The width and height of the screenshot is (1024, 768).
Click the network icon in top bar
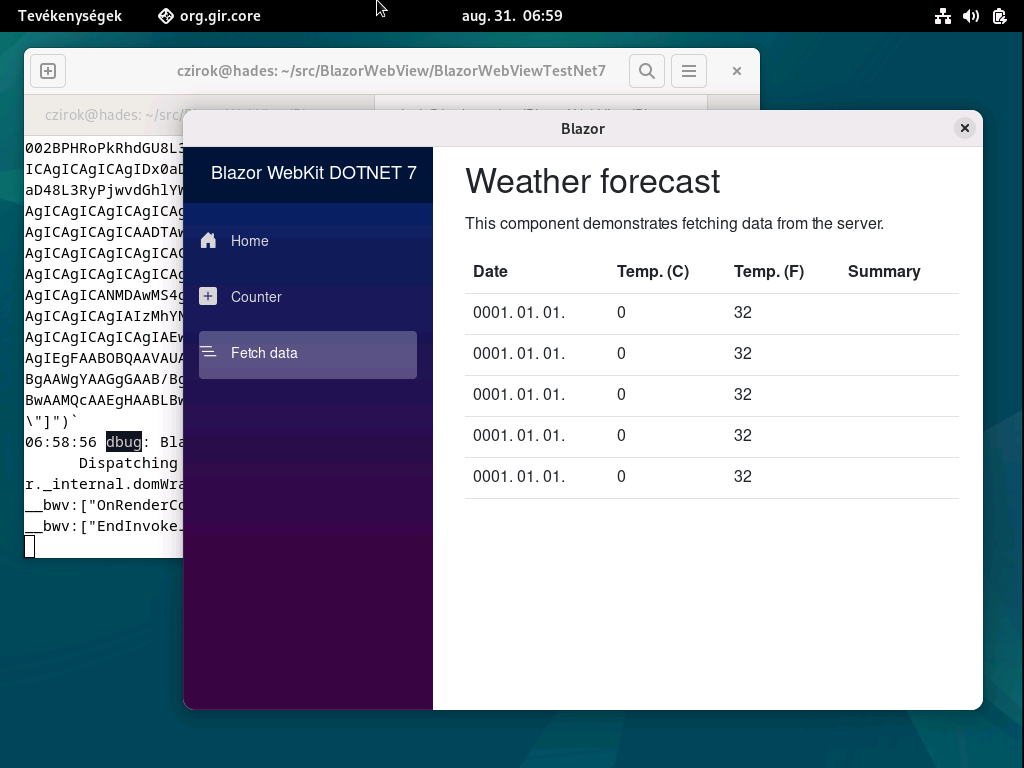click(x=942, y=15)
